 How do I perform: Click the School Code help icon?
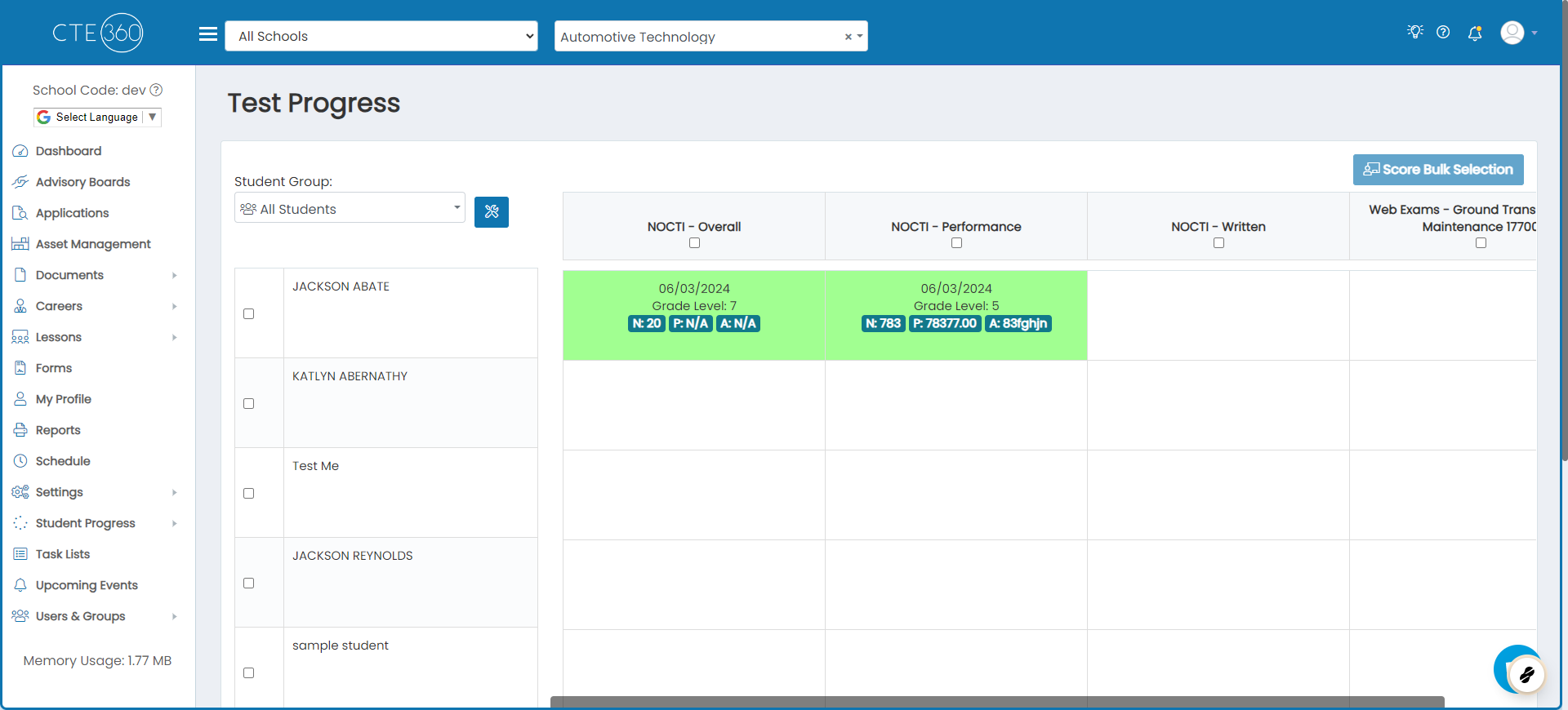(x=156, y=90)
